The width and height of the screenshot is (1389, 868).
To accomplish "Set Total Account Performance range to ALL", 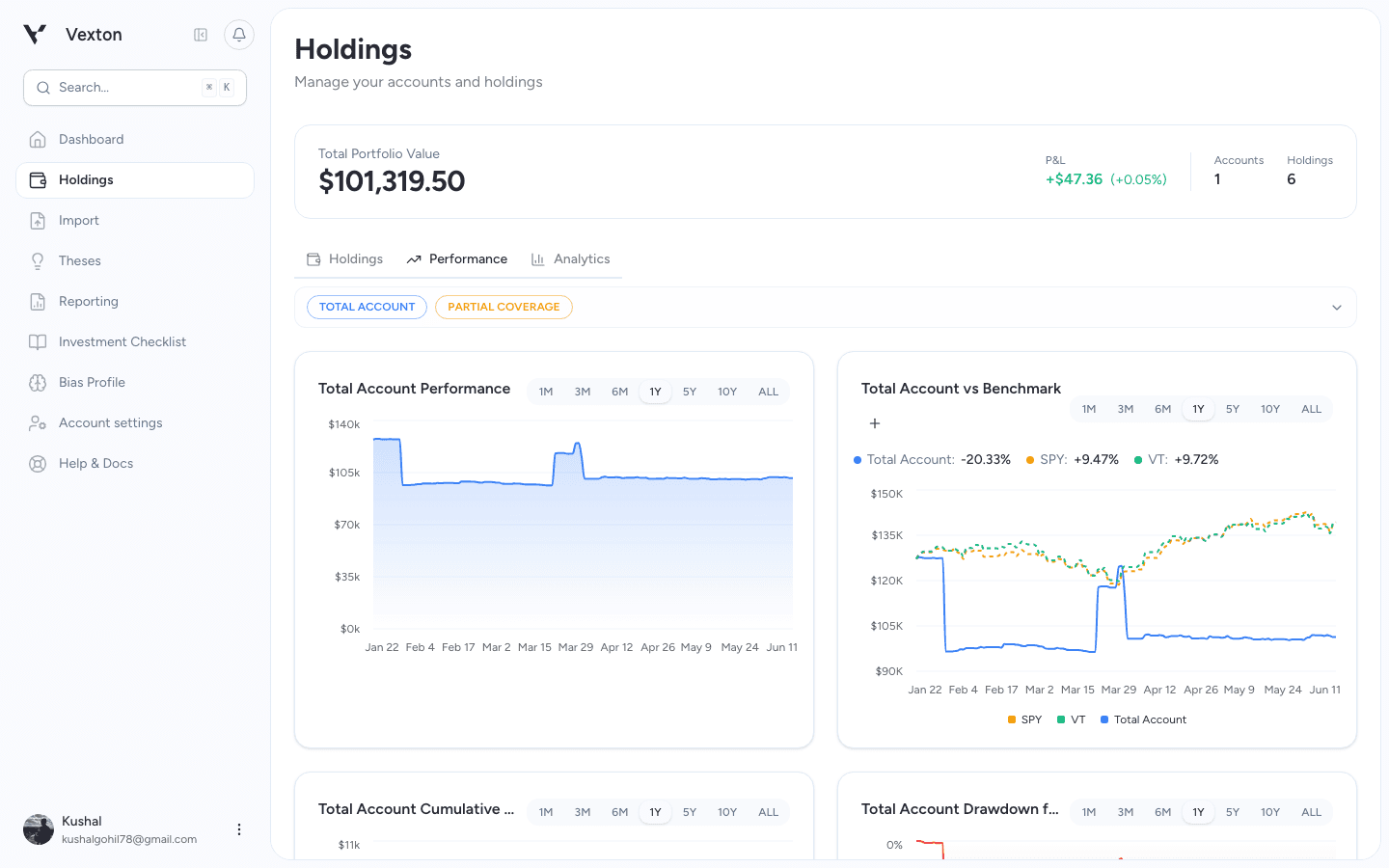I will [x=768, y=392].
